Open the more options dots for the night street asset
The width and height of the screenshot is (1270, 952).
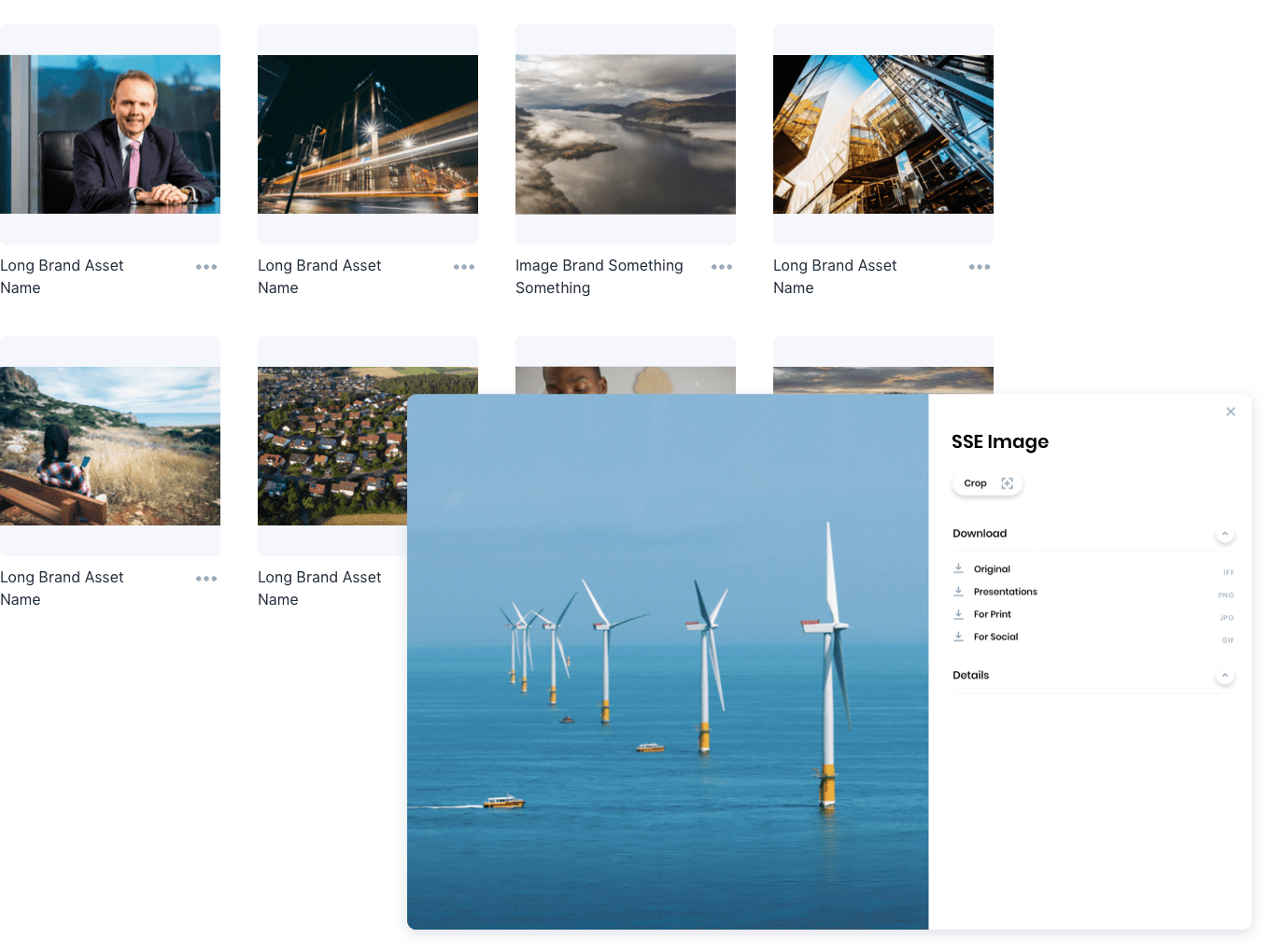point(464,267)
